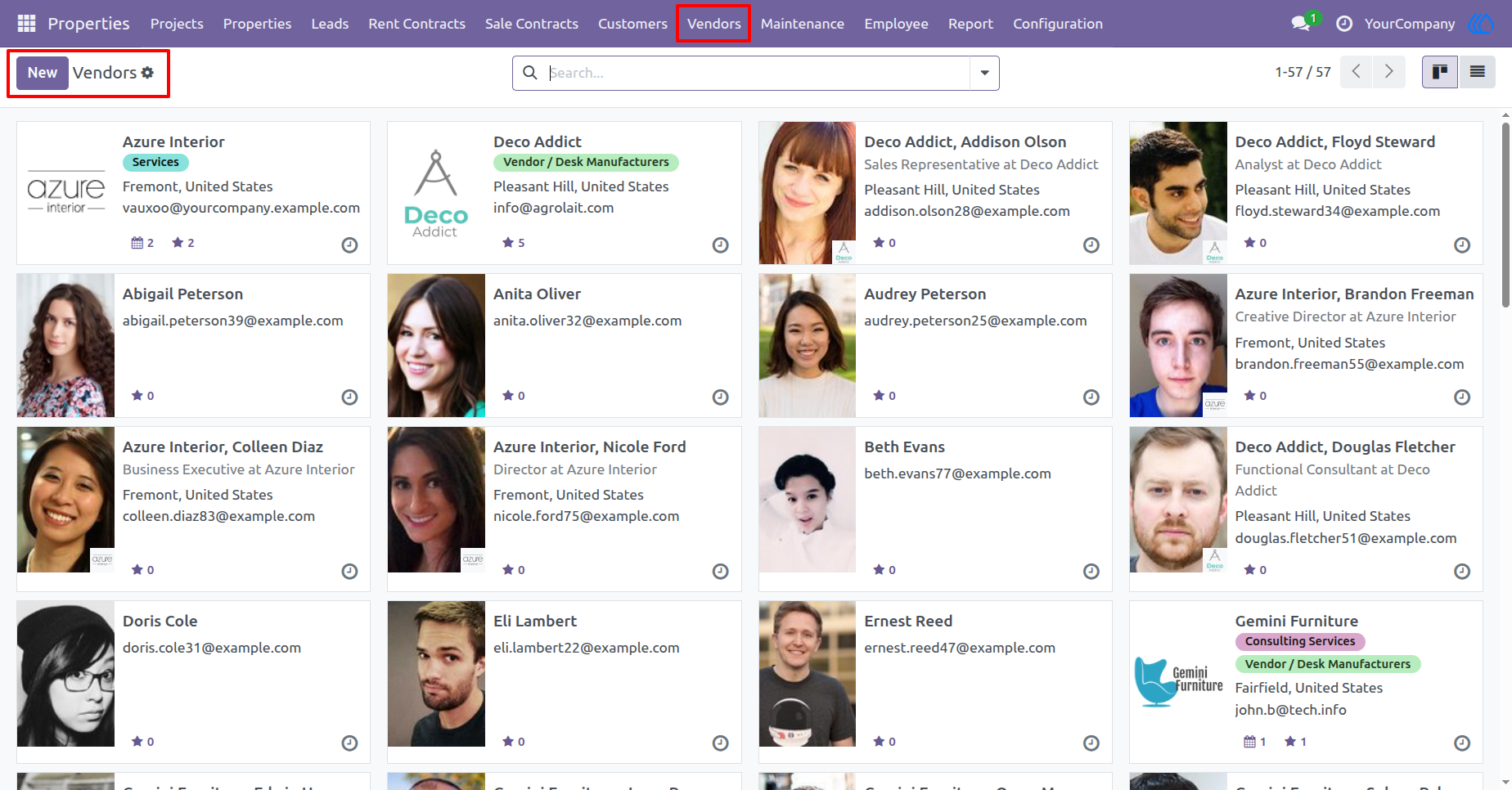Click the search magnifier icon
The image size is (1512, 790).
coord(530,73)
